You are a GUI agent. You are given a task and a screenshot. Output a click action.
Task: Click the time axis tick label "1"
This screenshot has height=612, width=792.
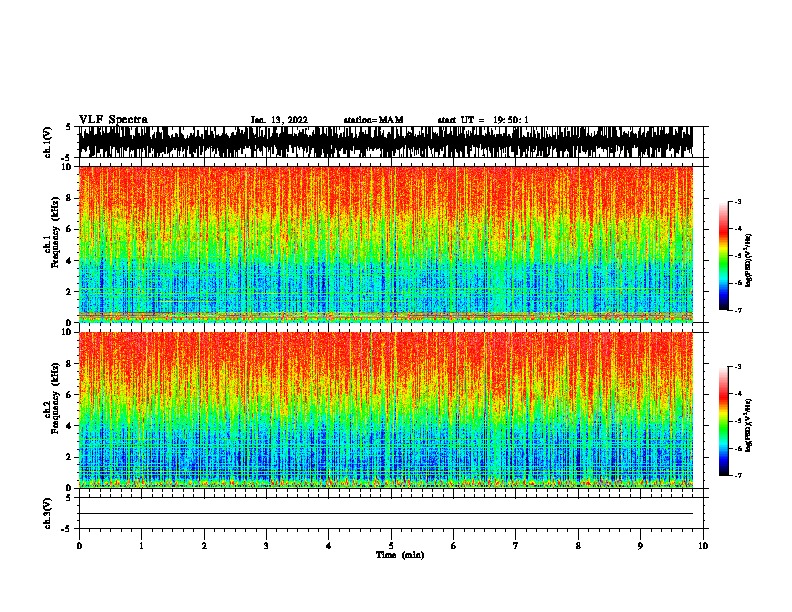(x=141, y=546)
